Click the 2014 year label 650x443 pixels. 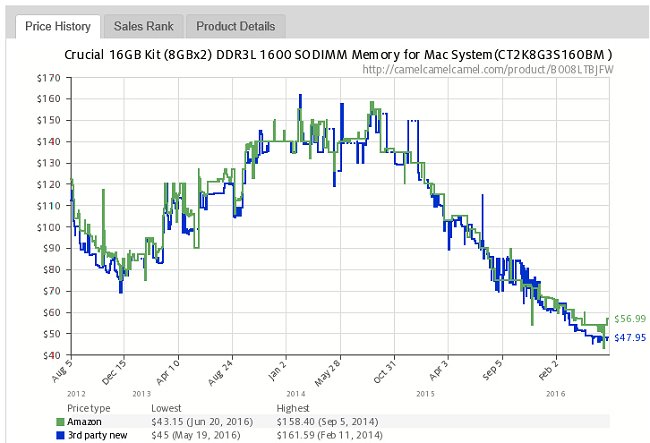pyautogui.click(x=295, y=393)
